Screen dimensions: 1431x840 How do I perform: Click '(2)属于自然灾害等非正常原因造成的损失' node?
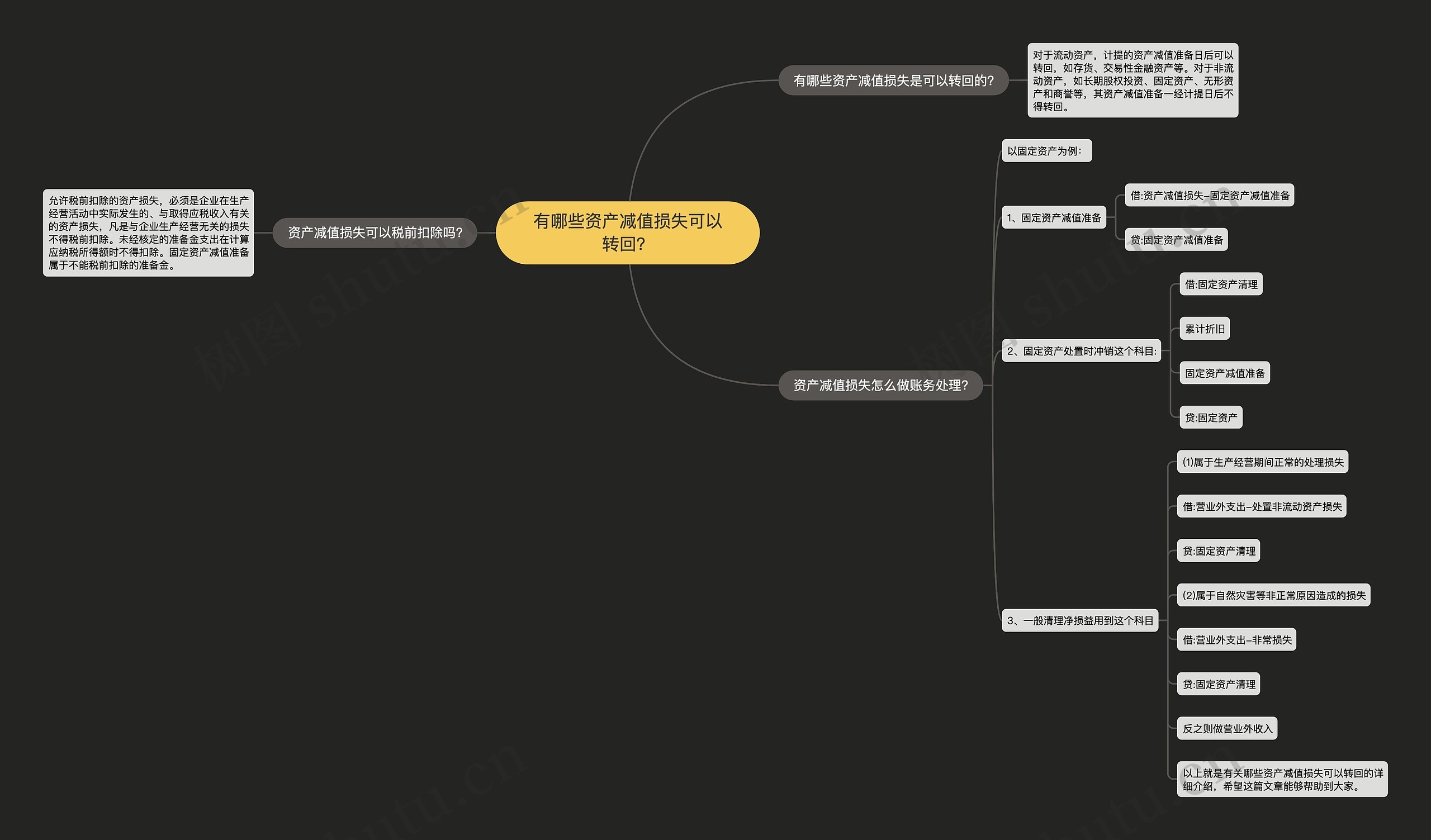(x=1273, y=595)
